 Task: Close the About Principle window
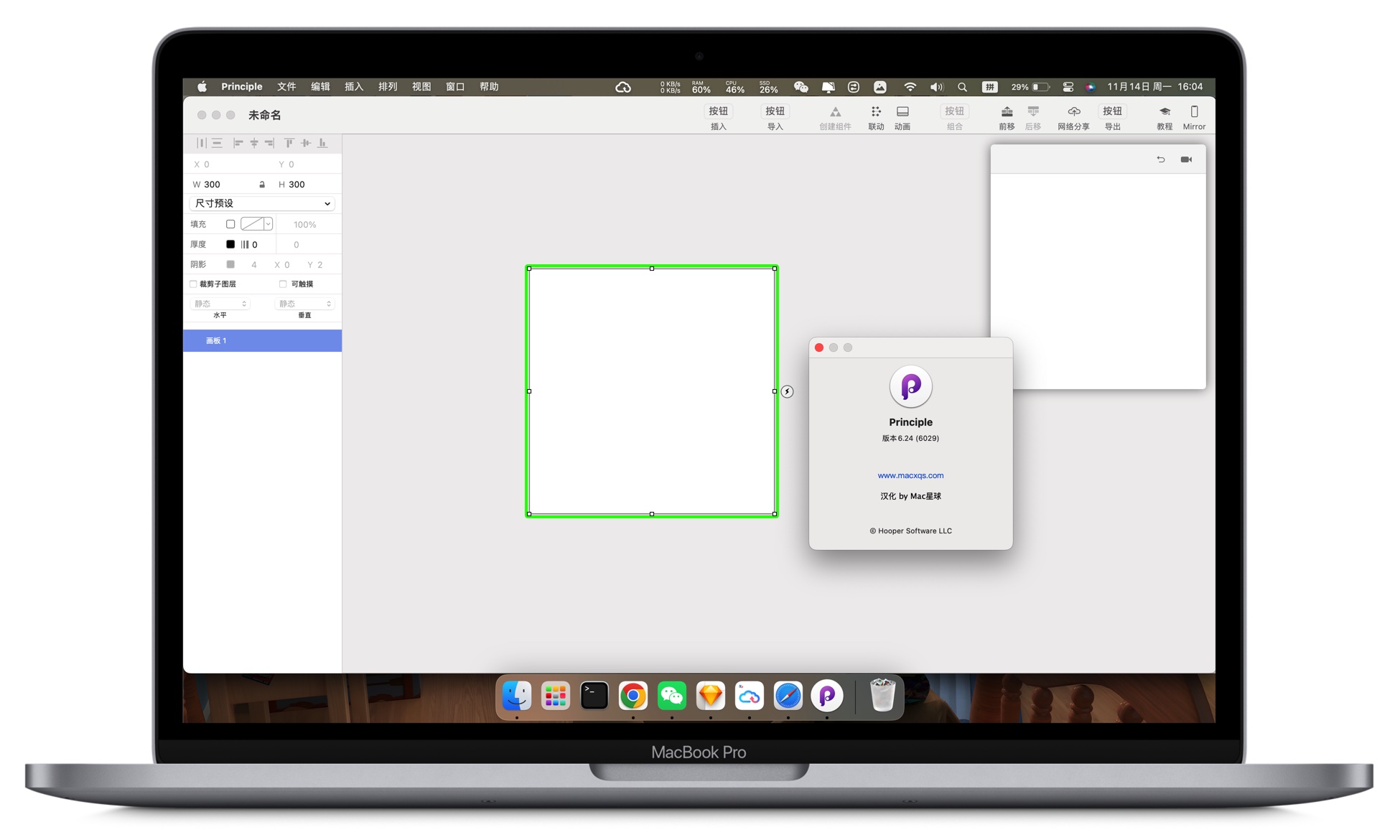click(819, 347)
